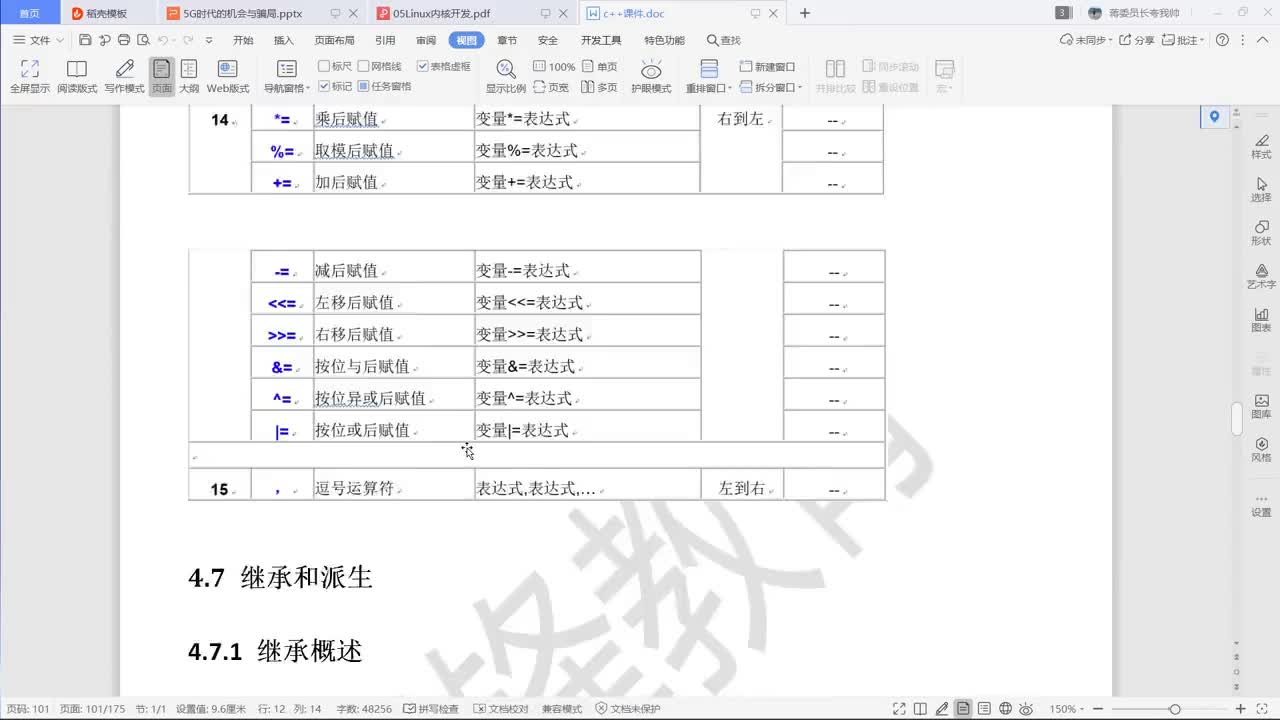This screenshot has height=720, width=1280.
Task: Open Charts (图表) in right sidebar
Action: click(1261, 319)
